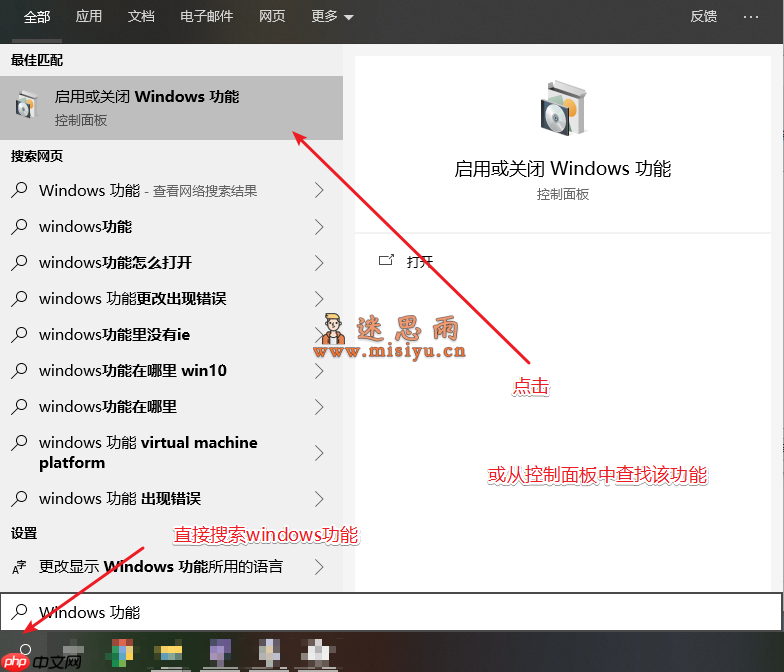This screenshot has height=672, width=784.
Task: Open the three-dot options menu
Action: [750, 17]
